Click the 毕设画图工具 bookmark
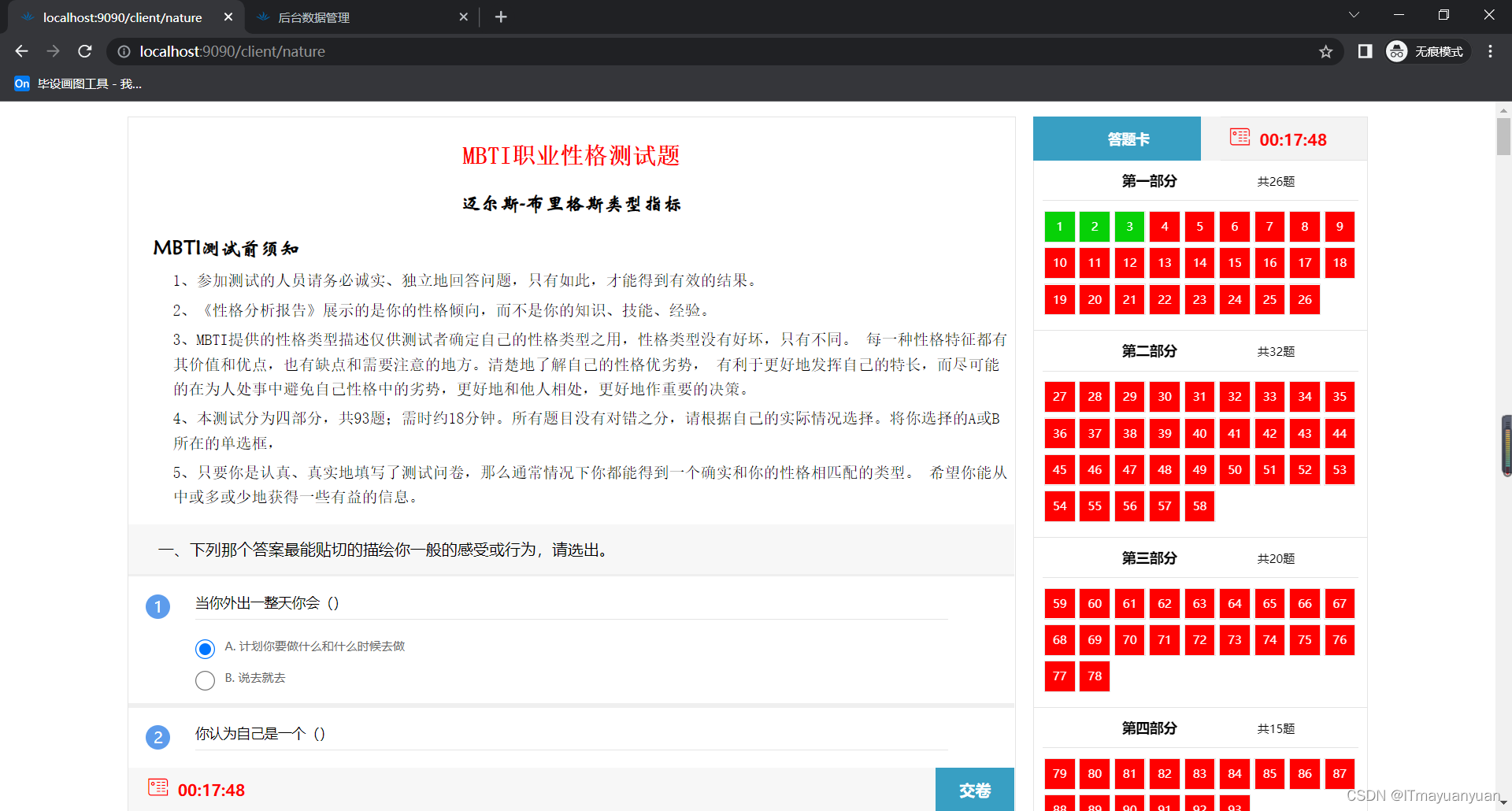Viewport: 1512px width, 811px height. coord(78,83)
